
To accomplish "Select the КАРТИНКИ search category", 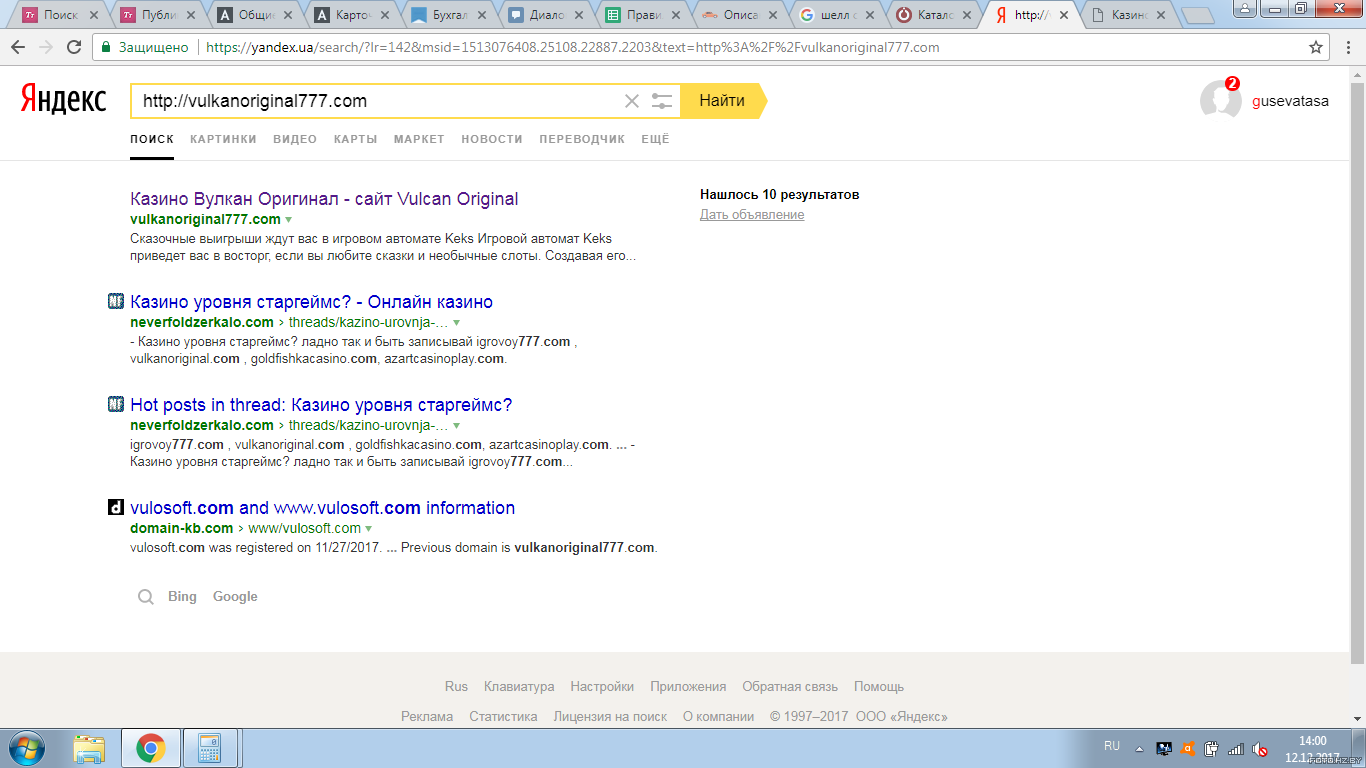I will (223, 139).
